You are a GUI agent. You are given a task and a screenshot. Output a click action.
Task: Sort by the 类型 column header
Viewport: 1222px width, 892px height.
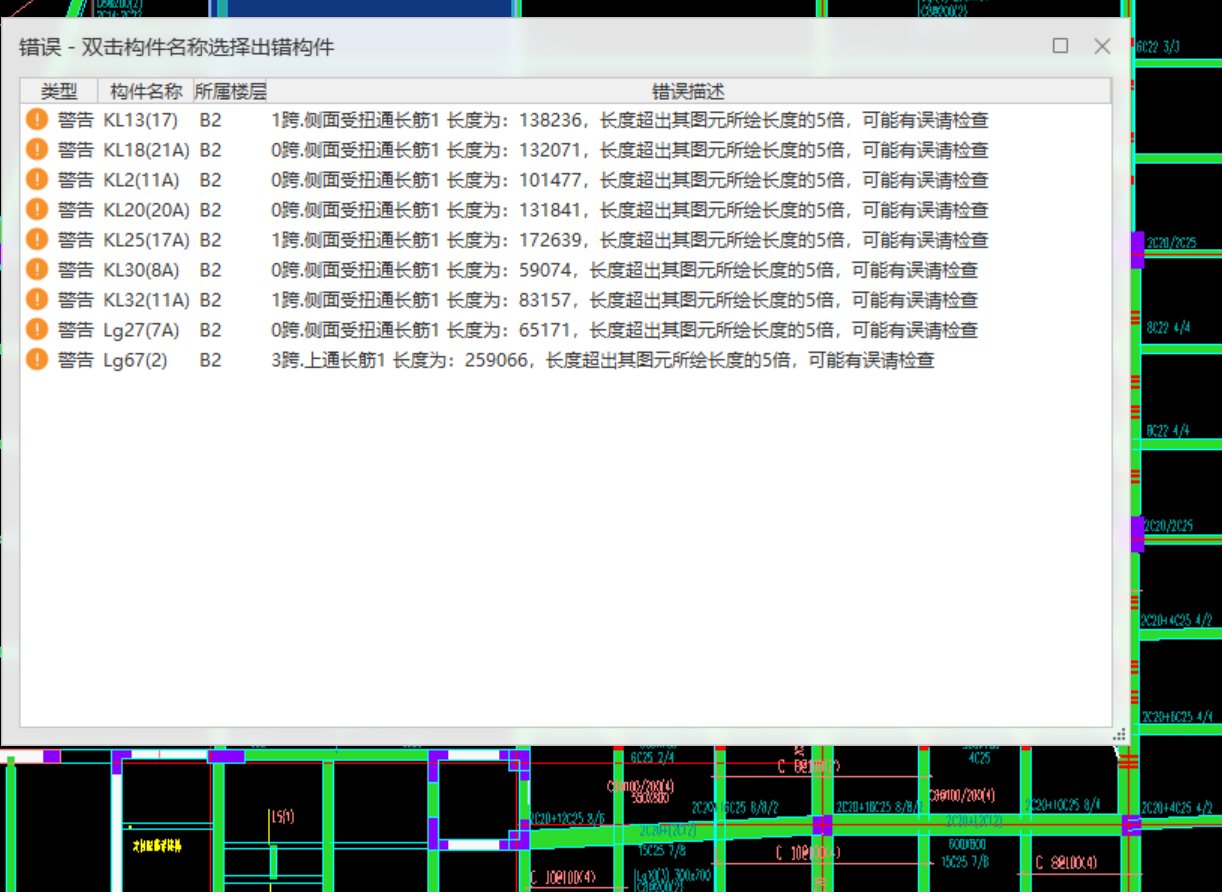pos(59,91)
